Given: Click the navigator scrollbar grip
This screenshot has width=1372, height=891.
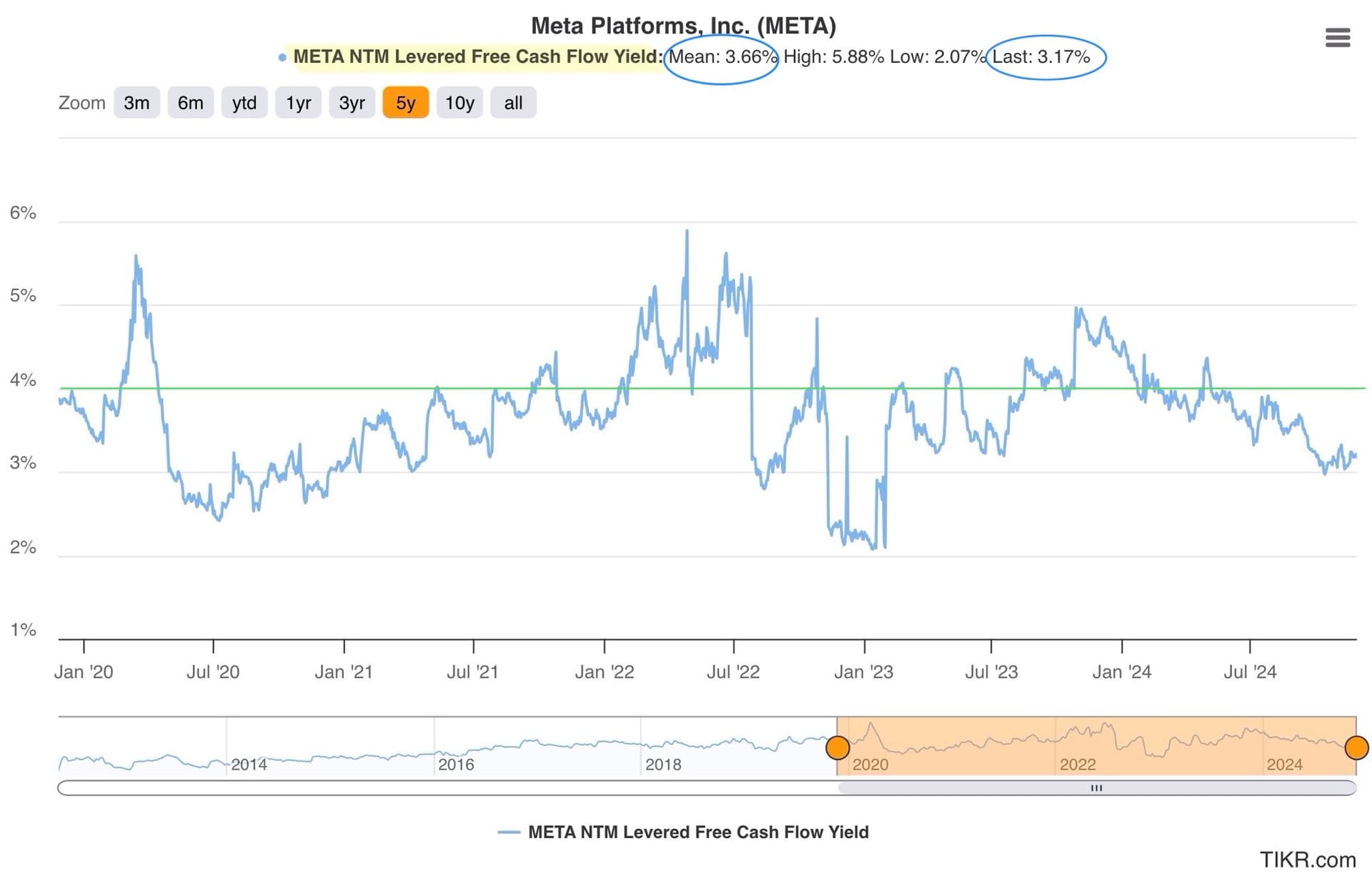Looking at the screenshot, I should click(1096, 788).
